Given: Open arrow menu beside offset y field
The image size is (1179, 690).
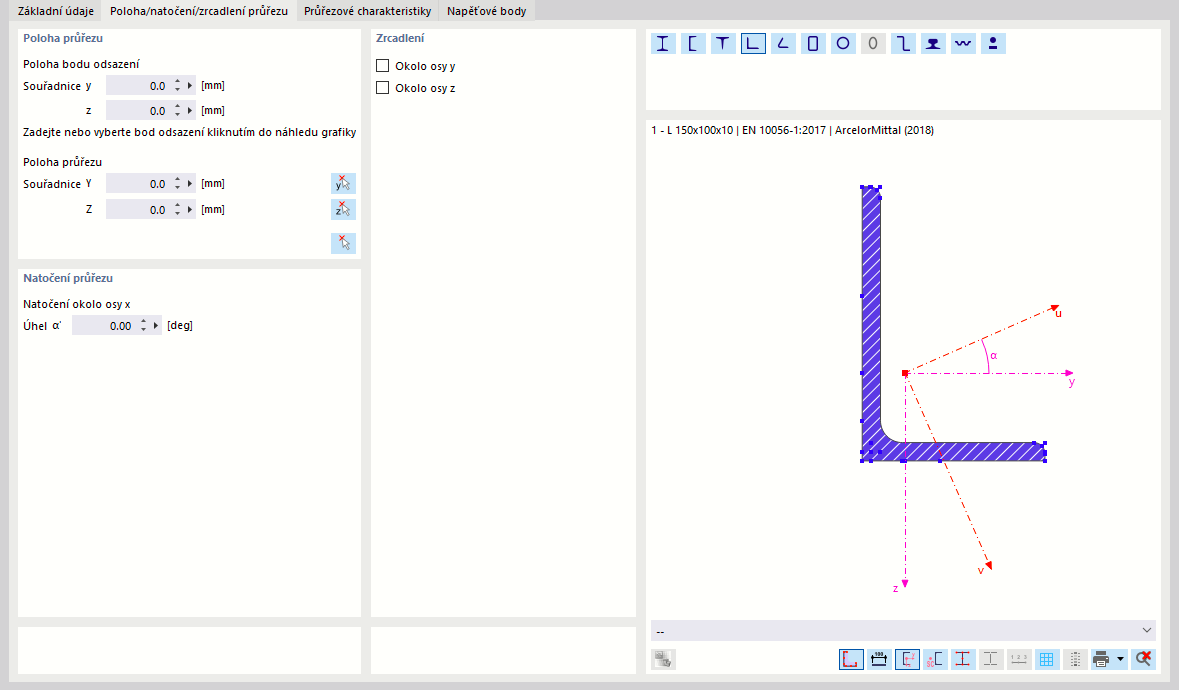Looking at the screenshot, I should point(190,86).
